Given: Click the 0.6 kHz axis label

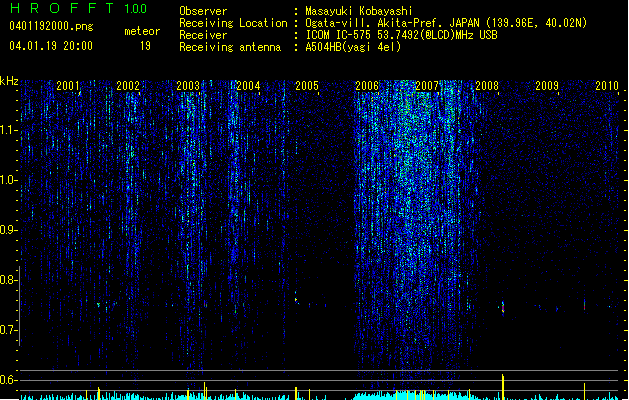Looking at the screenshot, I should tap(8, 380).
